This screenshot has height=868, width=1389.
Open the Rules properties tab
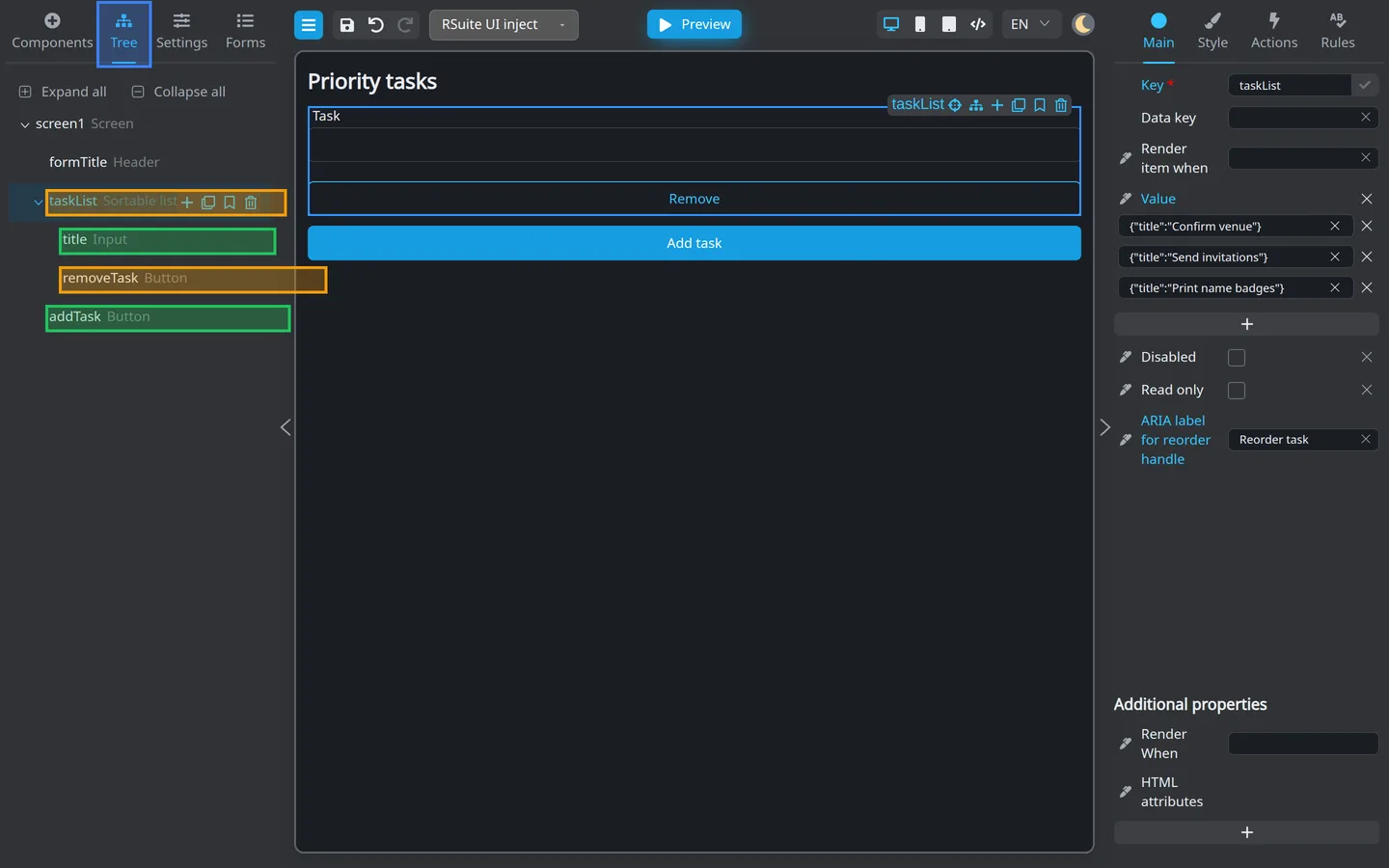tap(1338, 32)
